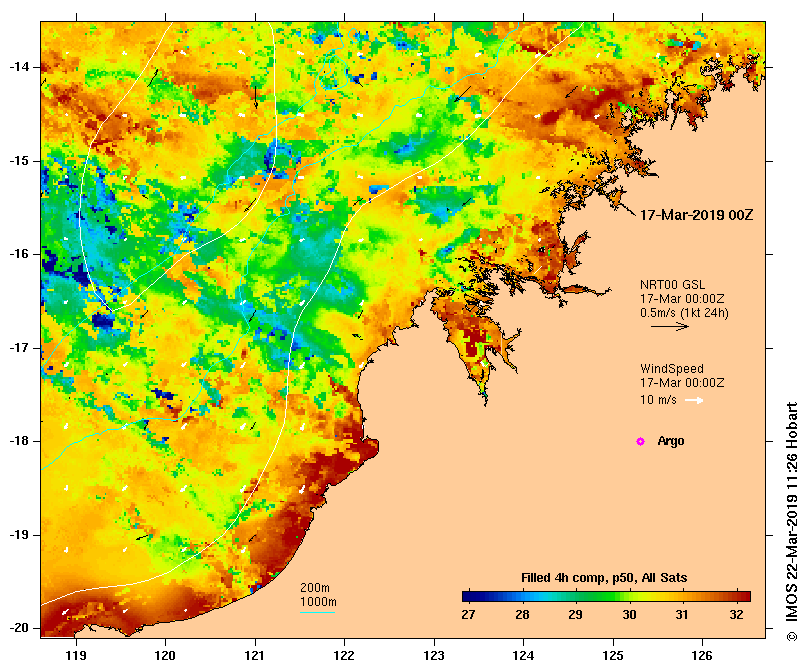
Task: Click the -14 latitude axis label
Action: [19, 67]
